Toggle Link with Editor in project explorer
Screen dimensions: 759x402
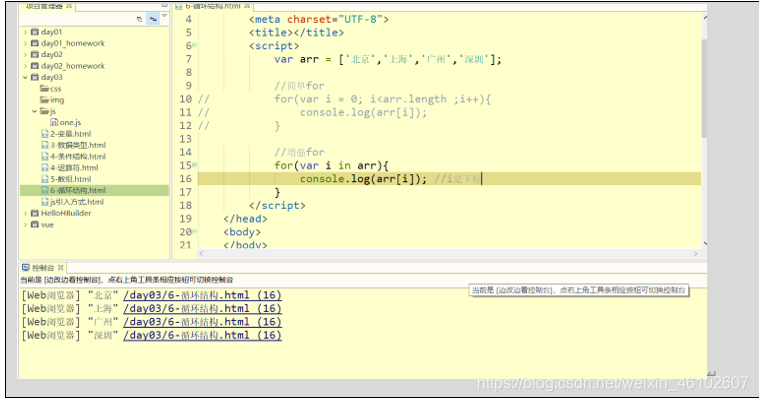click(x=153, y=19)
